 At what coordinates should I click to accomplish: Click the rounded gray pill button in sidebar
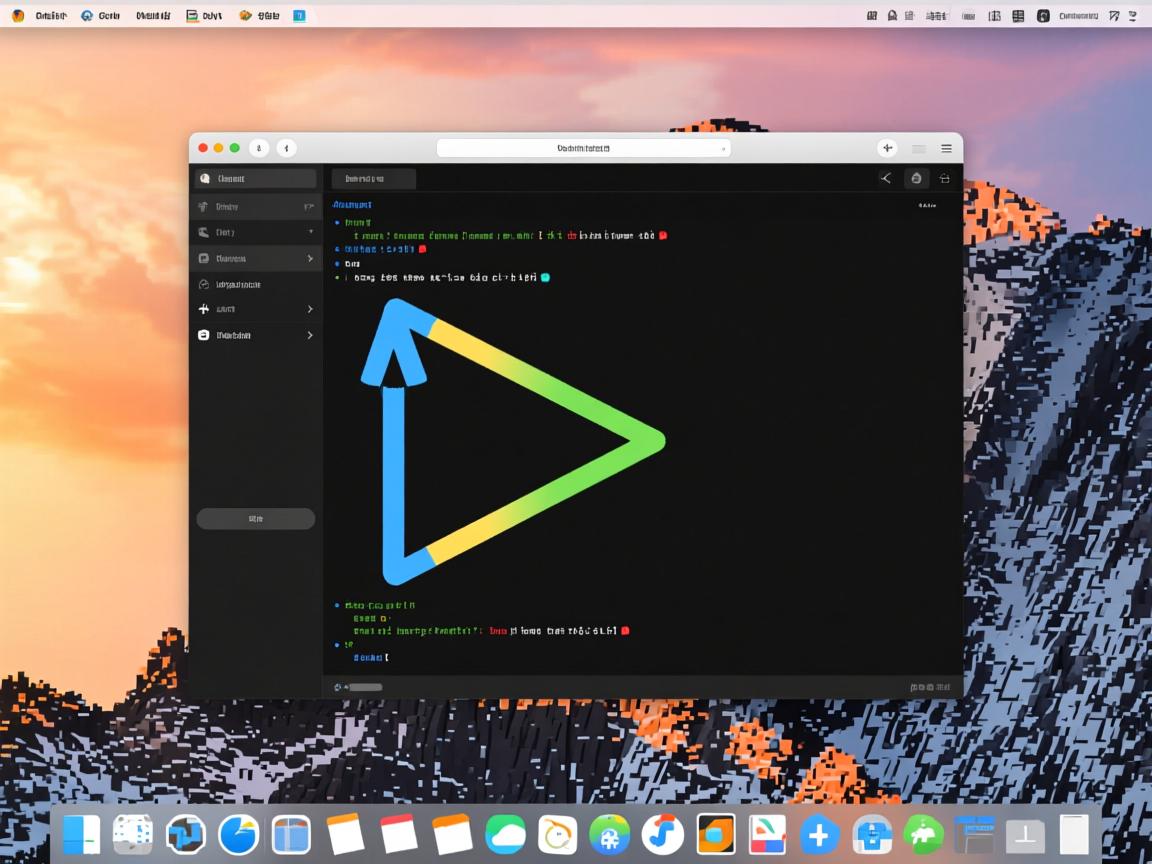255,518
